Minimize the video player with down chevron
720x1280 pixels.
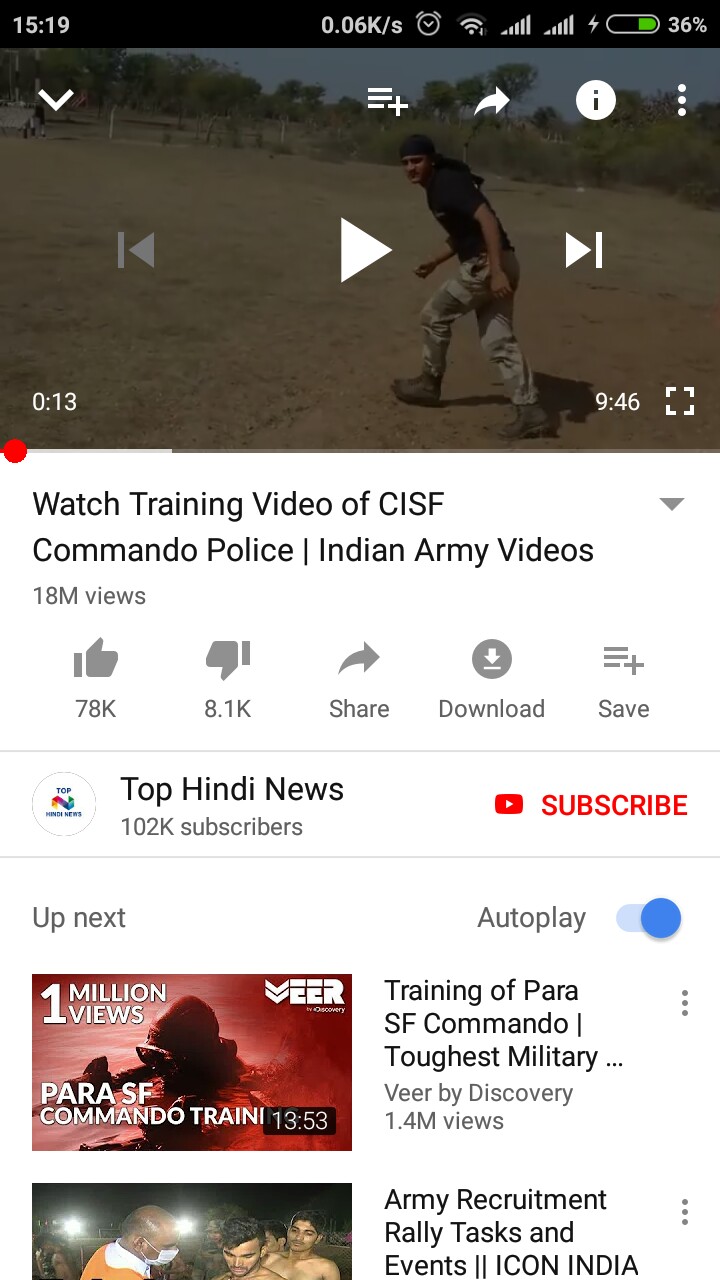pyautogui.click(x=56, y=100)
